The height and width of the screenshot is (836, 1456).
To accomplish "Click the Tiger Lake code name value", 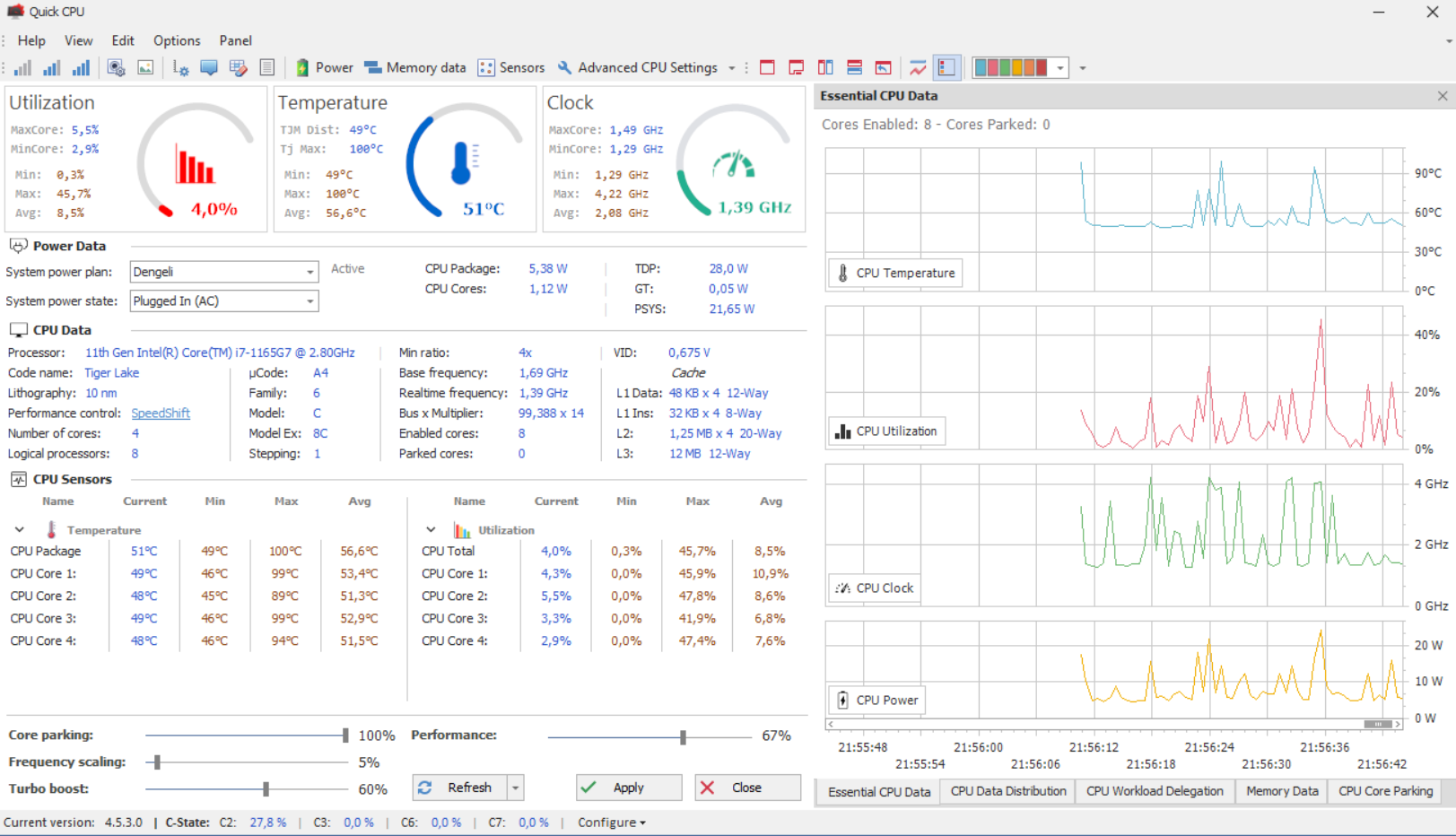I will pos(111,373).
